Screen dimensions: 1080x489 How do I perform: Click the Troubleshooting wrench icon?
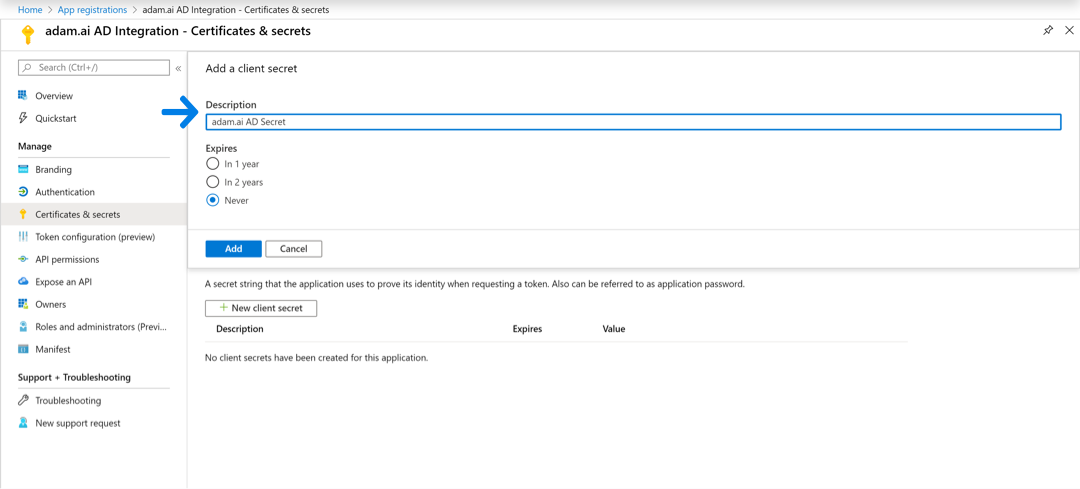(x=23, y=400)
